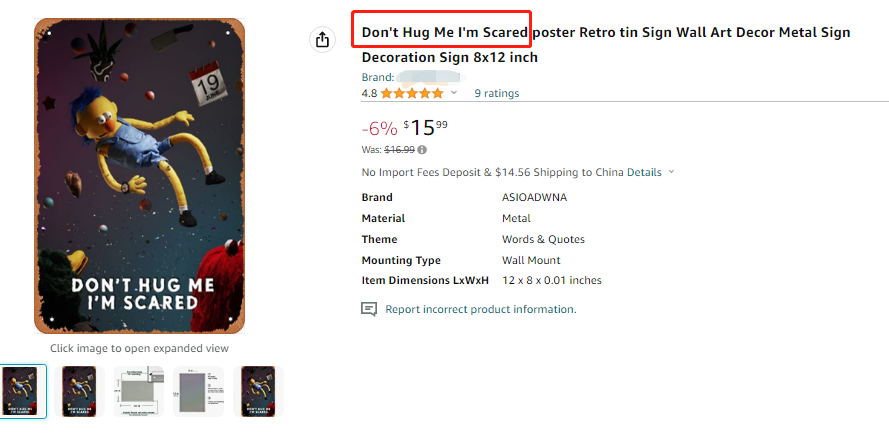Click the share icon beside product image
Image resolution: width=889 pixels, height=448 pixels.
322,40
